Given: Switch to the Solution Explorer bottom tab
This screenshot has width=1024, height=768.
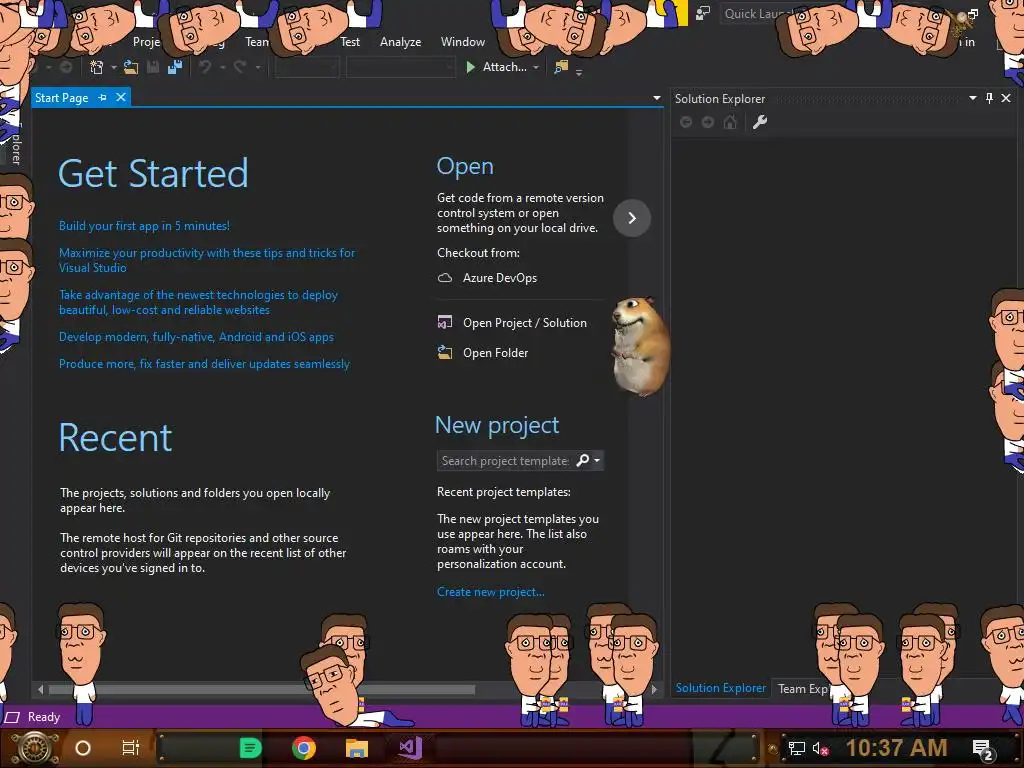Looking at the screenshot, I should (720, 688).
